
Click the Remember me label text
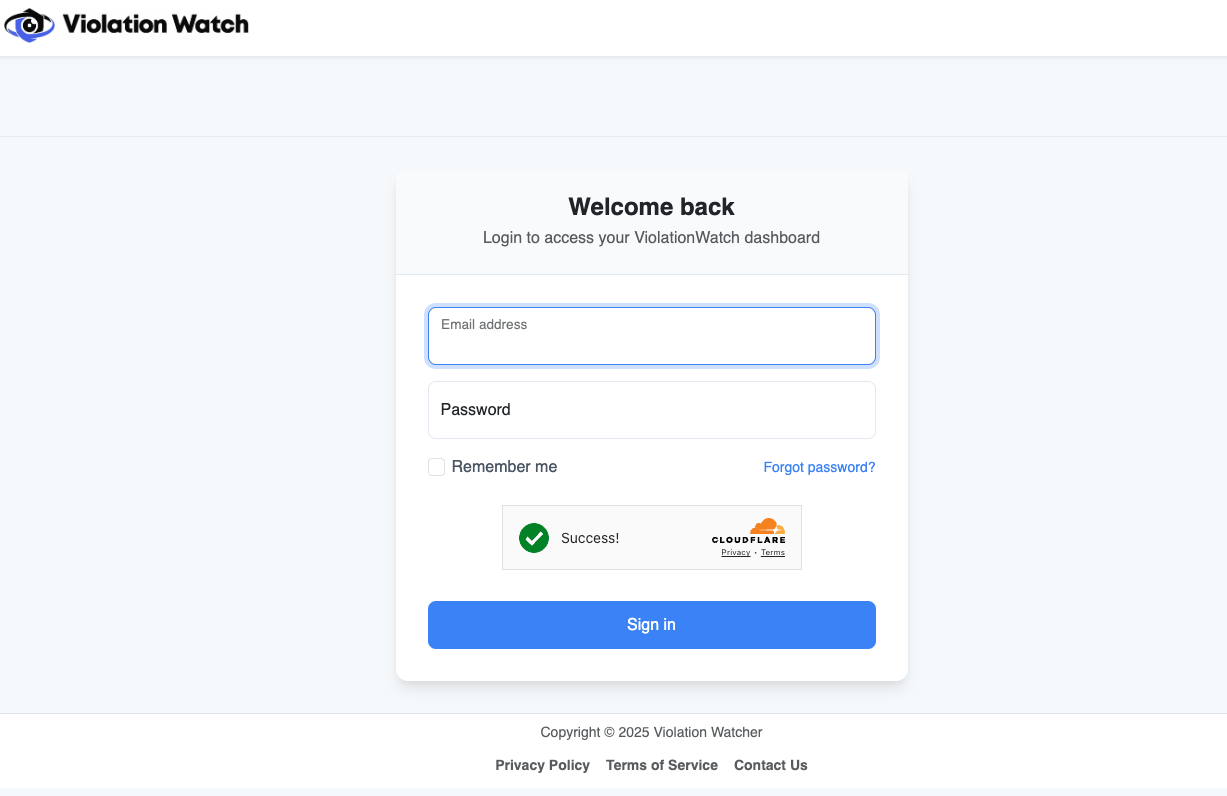[x=504, y=467]
